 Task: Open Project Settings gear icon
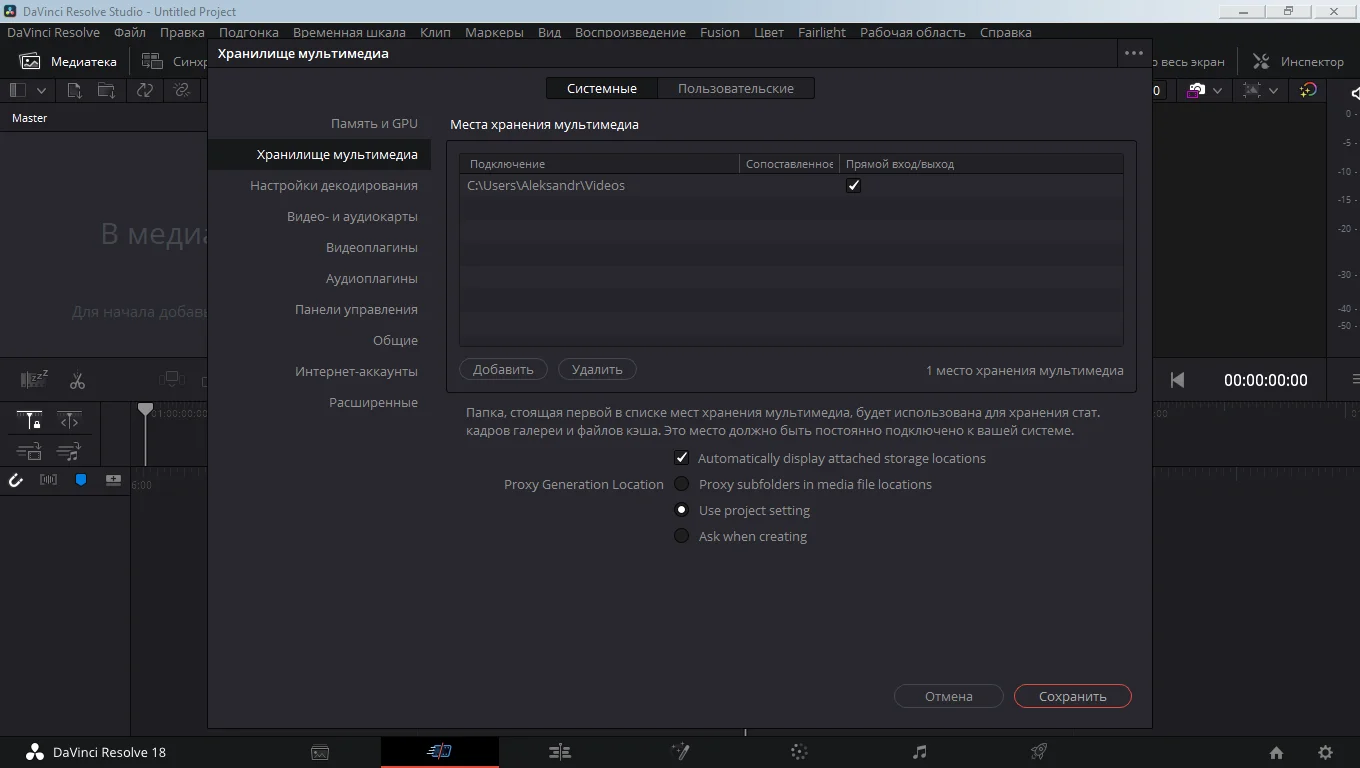click(x=1325, y=753)
